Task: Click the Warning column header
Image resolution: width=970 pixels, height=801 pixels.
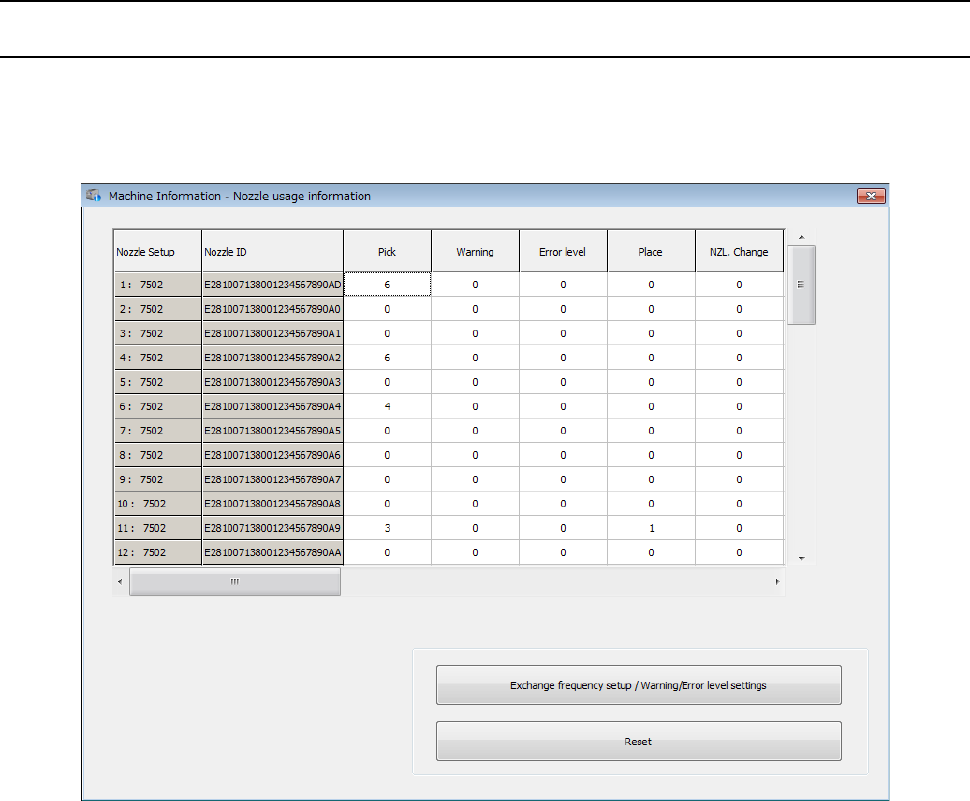Action: pyautogui.click(x=475, y=251)
